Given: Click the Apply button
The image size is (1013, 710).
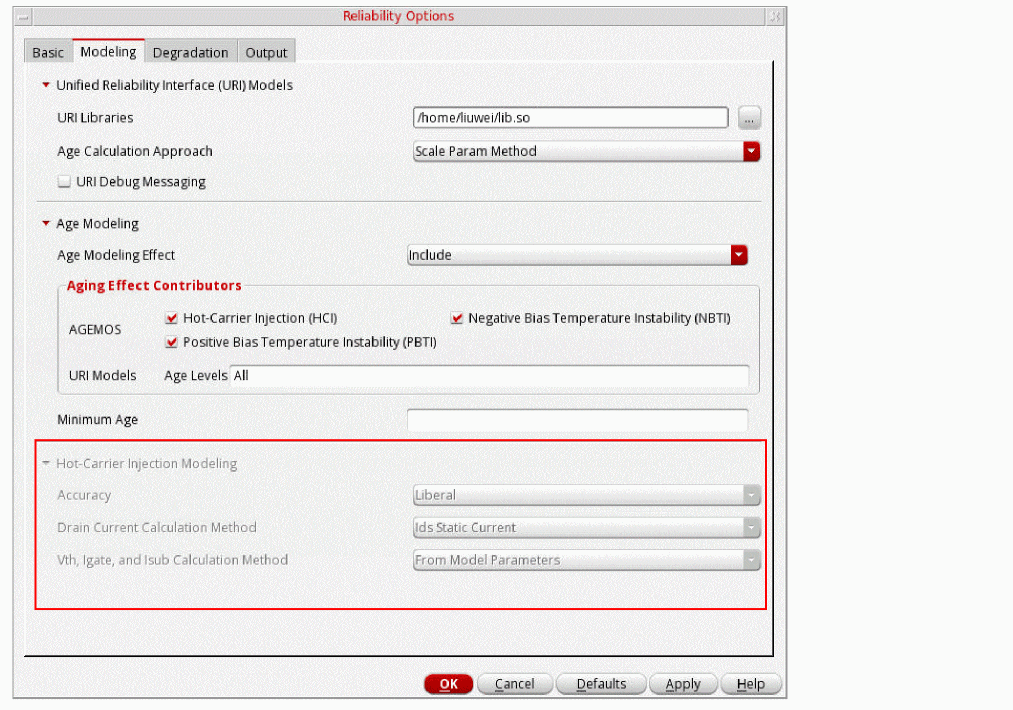Looking at the screenshot, I should pyautogui.click(x=683, y=684).
